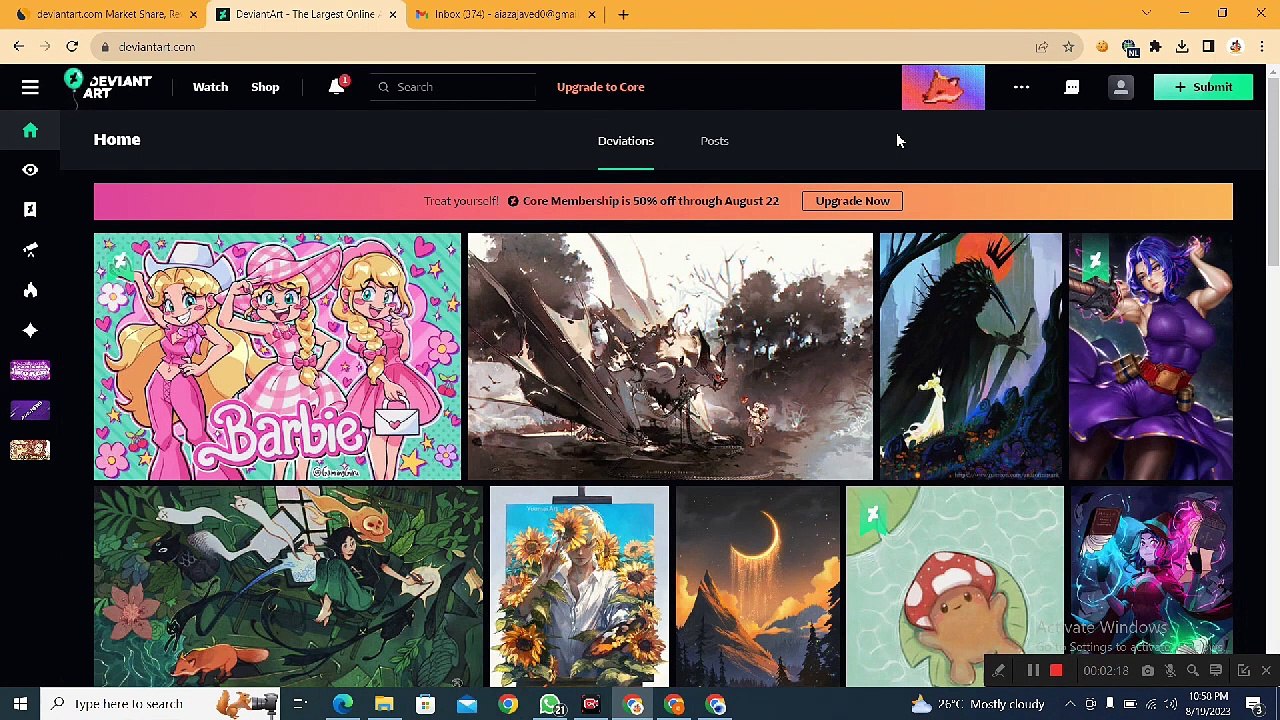This screenshot has height=720, width=1280.
Task: Click the pixel fox banner in header
Action: [943, 87]
